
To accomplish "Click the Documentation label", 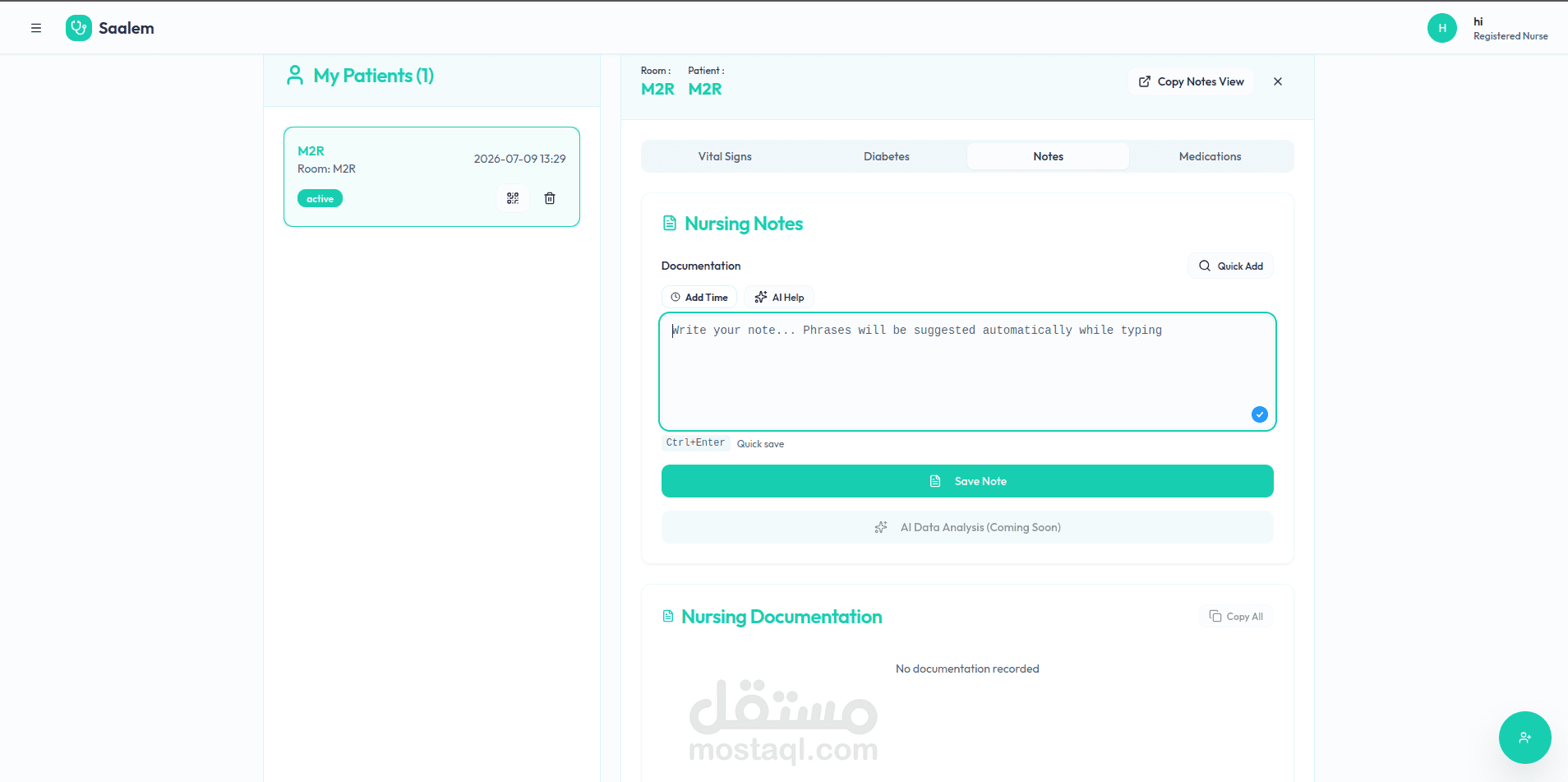I will point(701,266).
